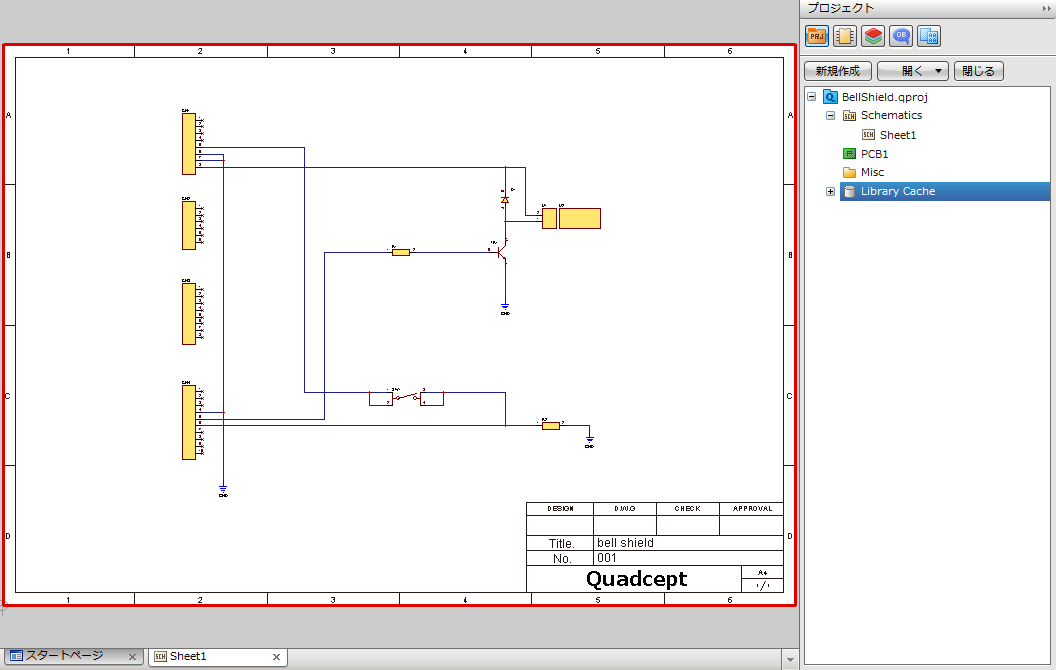This screenshot has height=670, width=1056.
Task: Close the Sheet1 tab
Action: [x=276, y=657]
